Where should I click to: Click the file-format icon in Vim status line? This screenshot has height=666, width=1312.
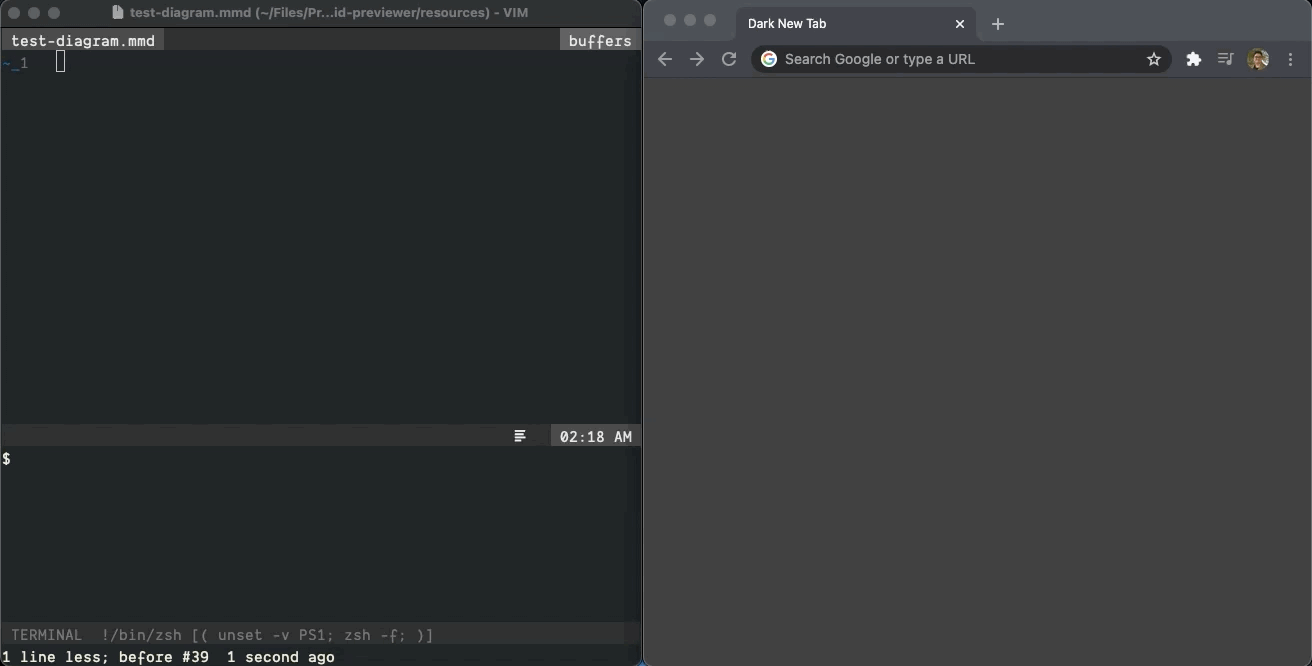point(520,436)
